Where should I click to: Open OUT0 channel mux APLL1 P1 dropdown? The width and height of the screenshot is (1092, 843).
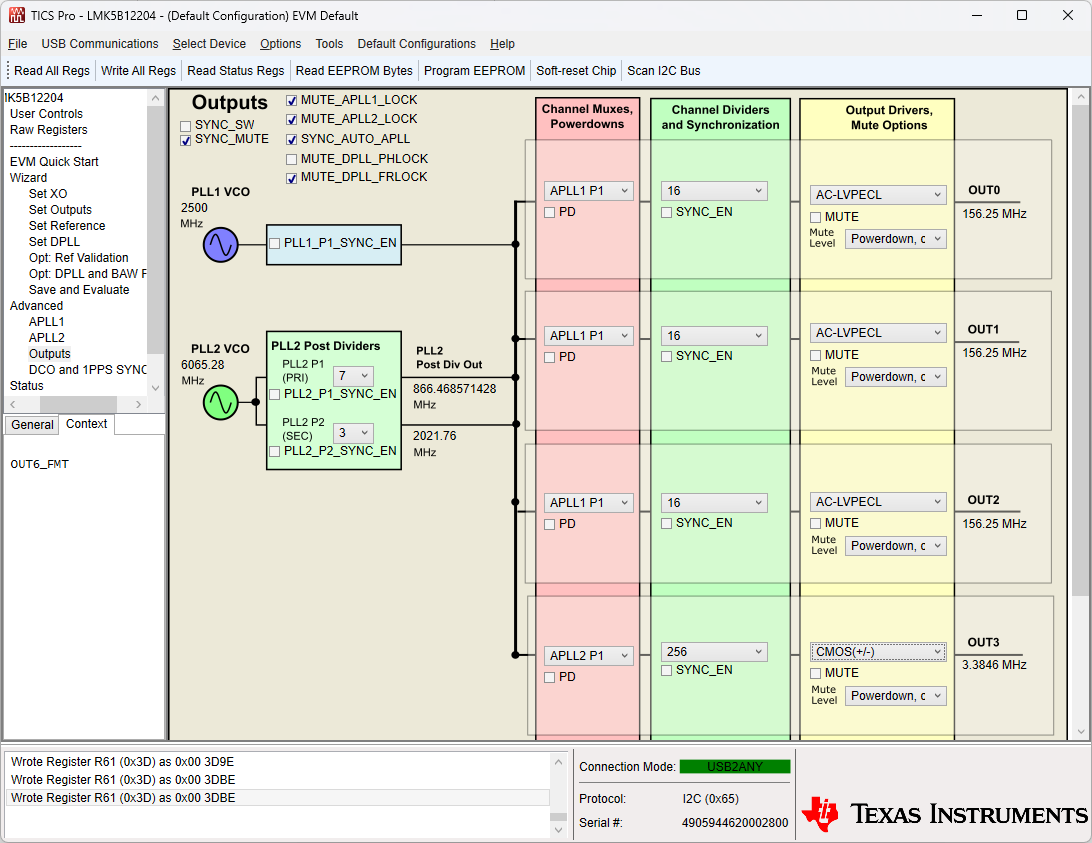click(x=588, y=191)
